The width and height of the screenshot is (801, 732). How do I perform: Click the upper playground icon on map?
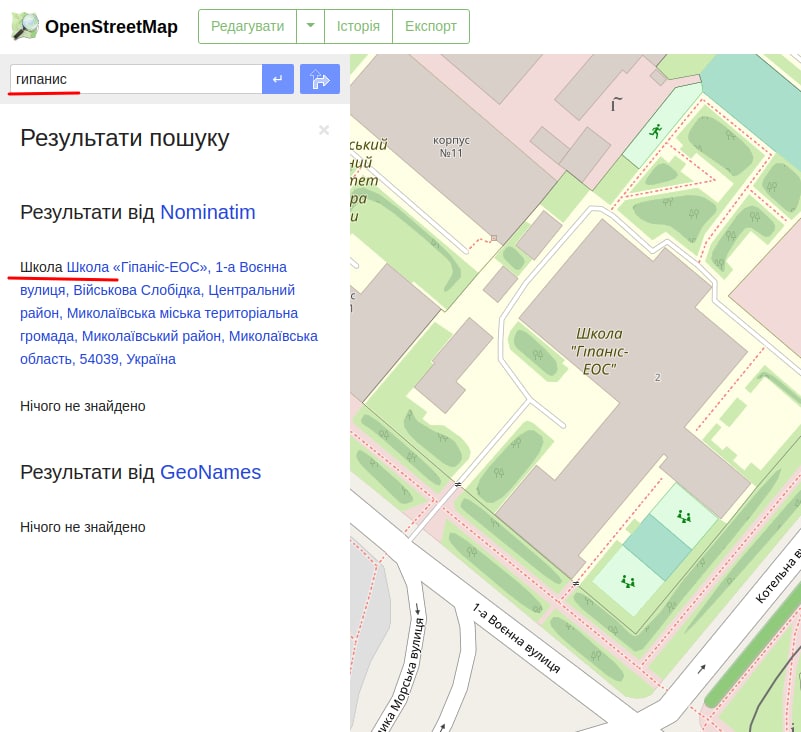[x=684, y=516]
